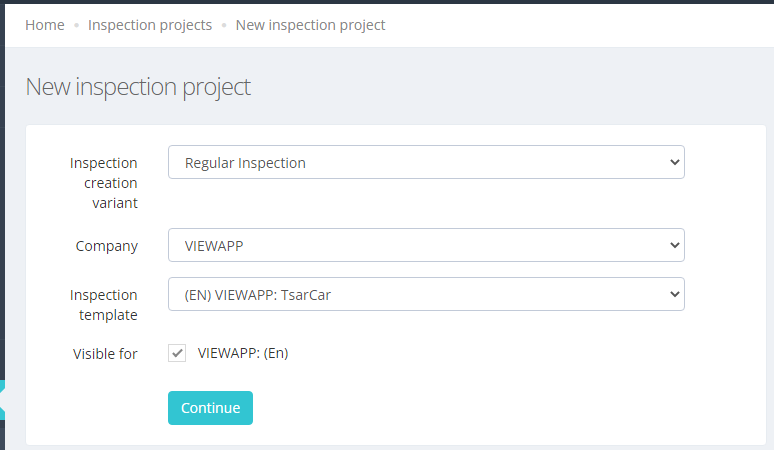Click the dot separator after Inspection projects breadcrumb

(x=224, y=25)
